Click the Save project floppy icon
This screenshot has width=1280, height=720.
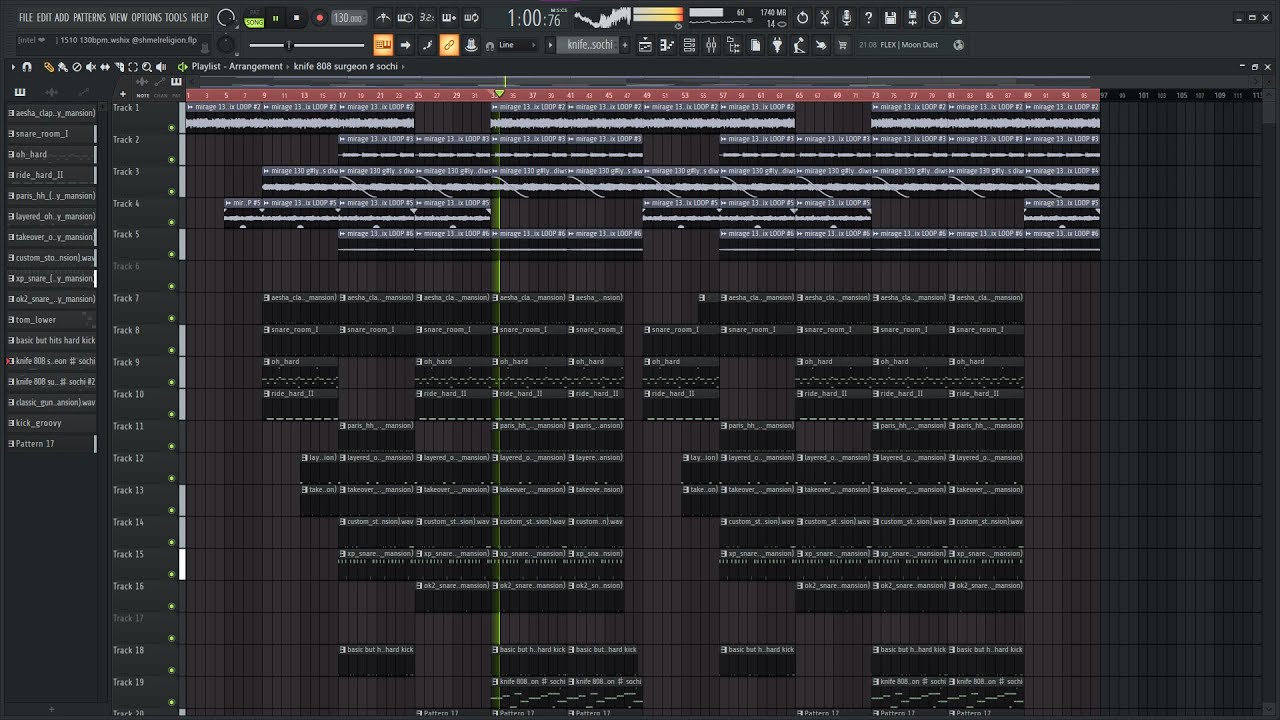pyautogui.click(x=890, y=18)
